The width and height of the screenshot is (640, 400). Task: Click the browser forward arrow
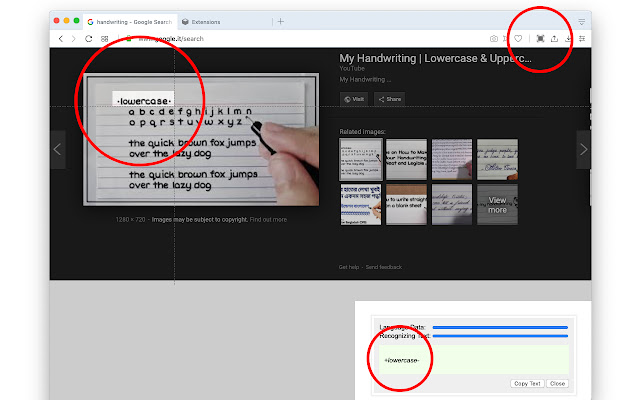point(74,39)
